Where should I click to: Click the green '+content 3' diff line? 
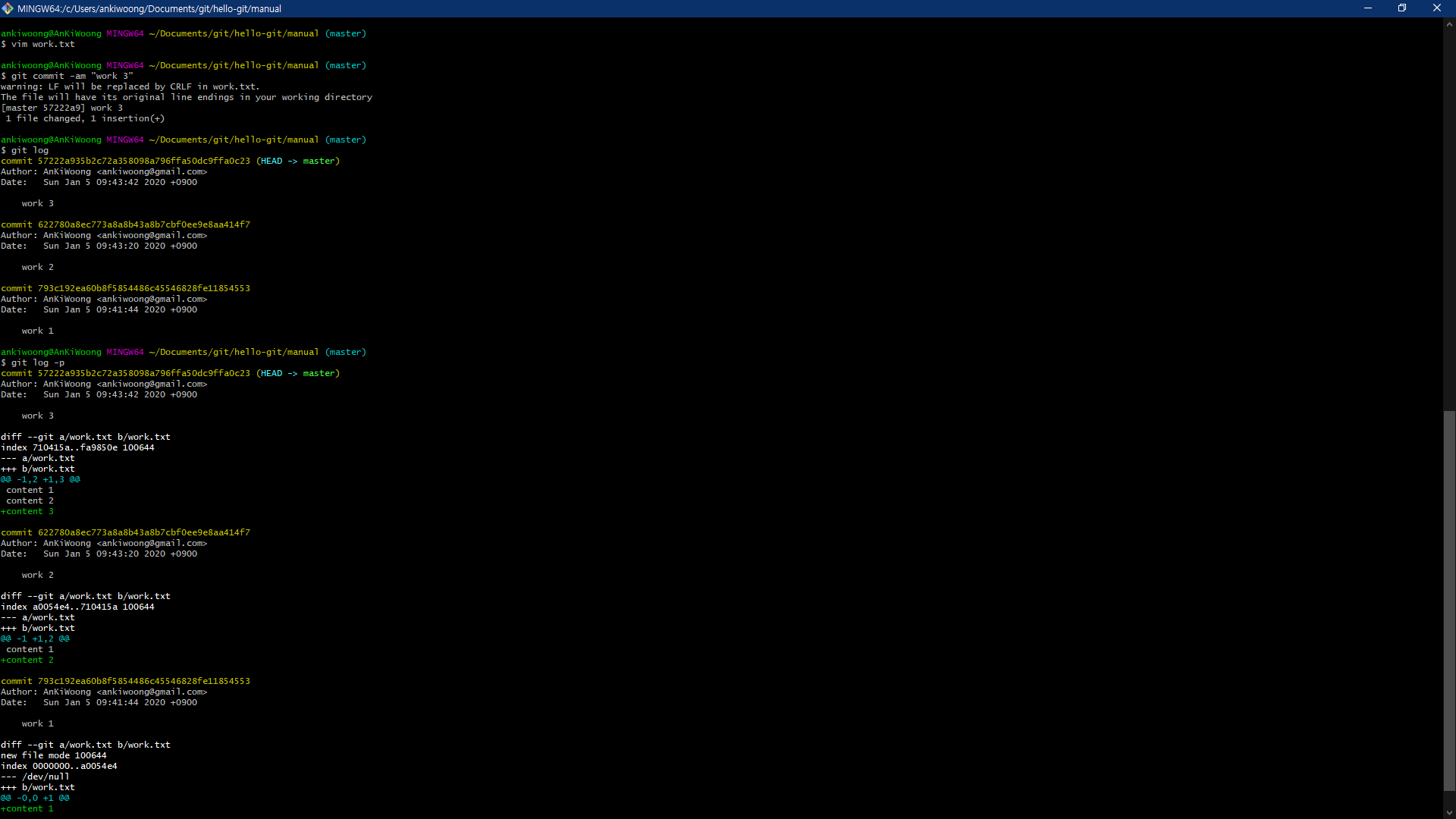[27, 511]
